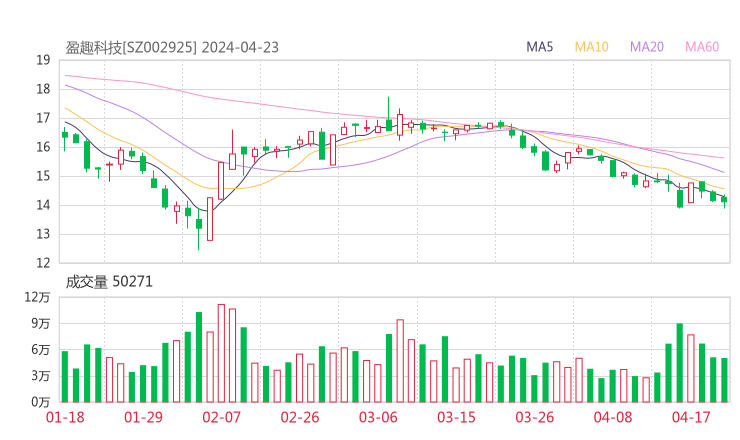This screenshot has width=740, height=440.
Task: Click the MA60 legend label
Action: click(702, 47)
